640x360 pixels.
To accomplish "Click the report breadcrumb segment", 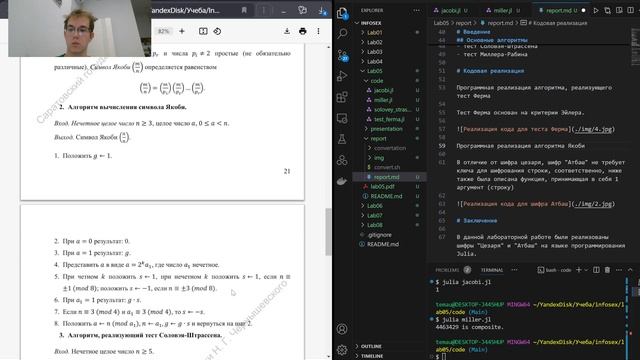I will click(x=463, y=23).
